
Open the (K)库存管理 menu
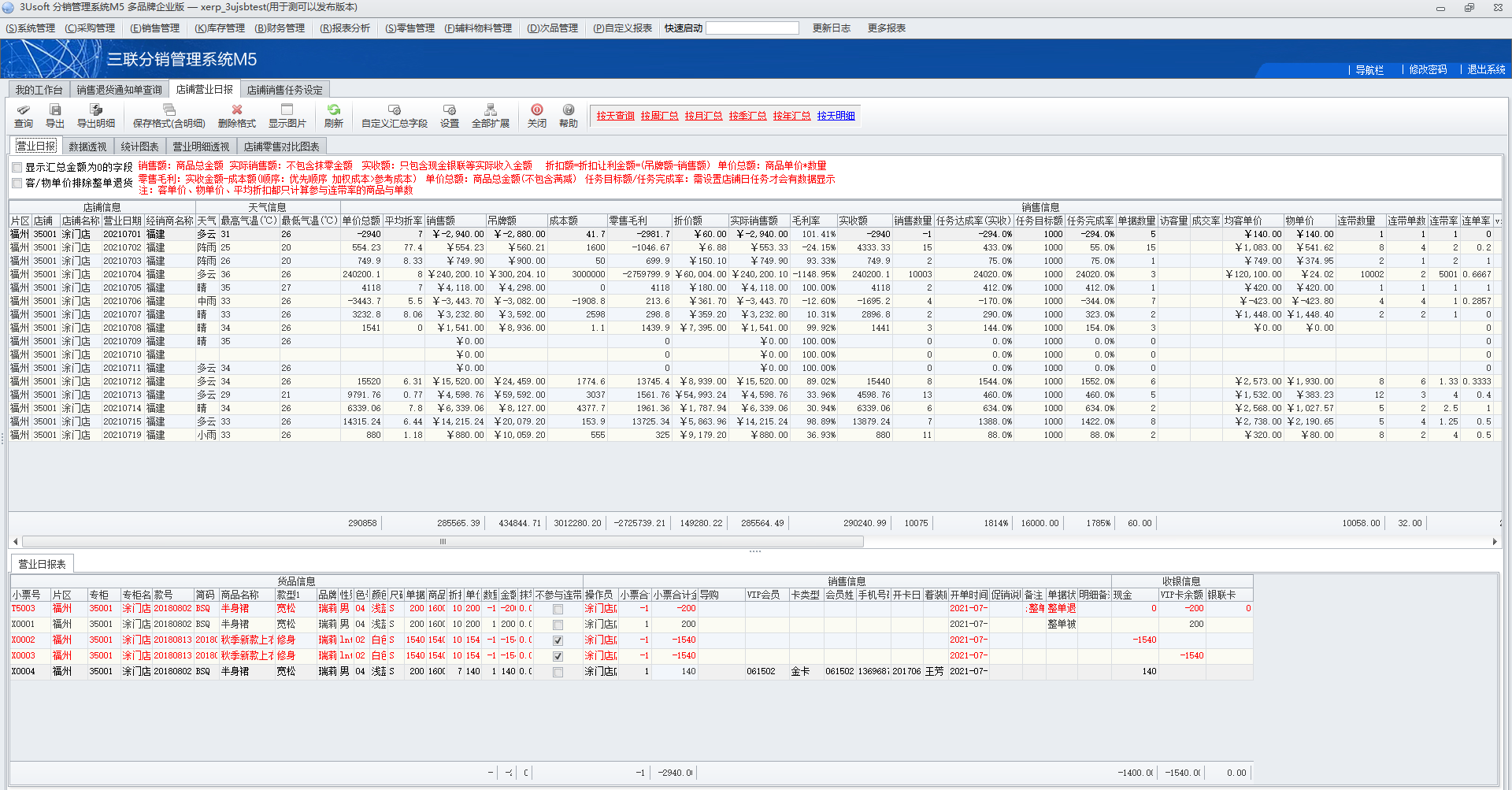point(220,28)
